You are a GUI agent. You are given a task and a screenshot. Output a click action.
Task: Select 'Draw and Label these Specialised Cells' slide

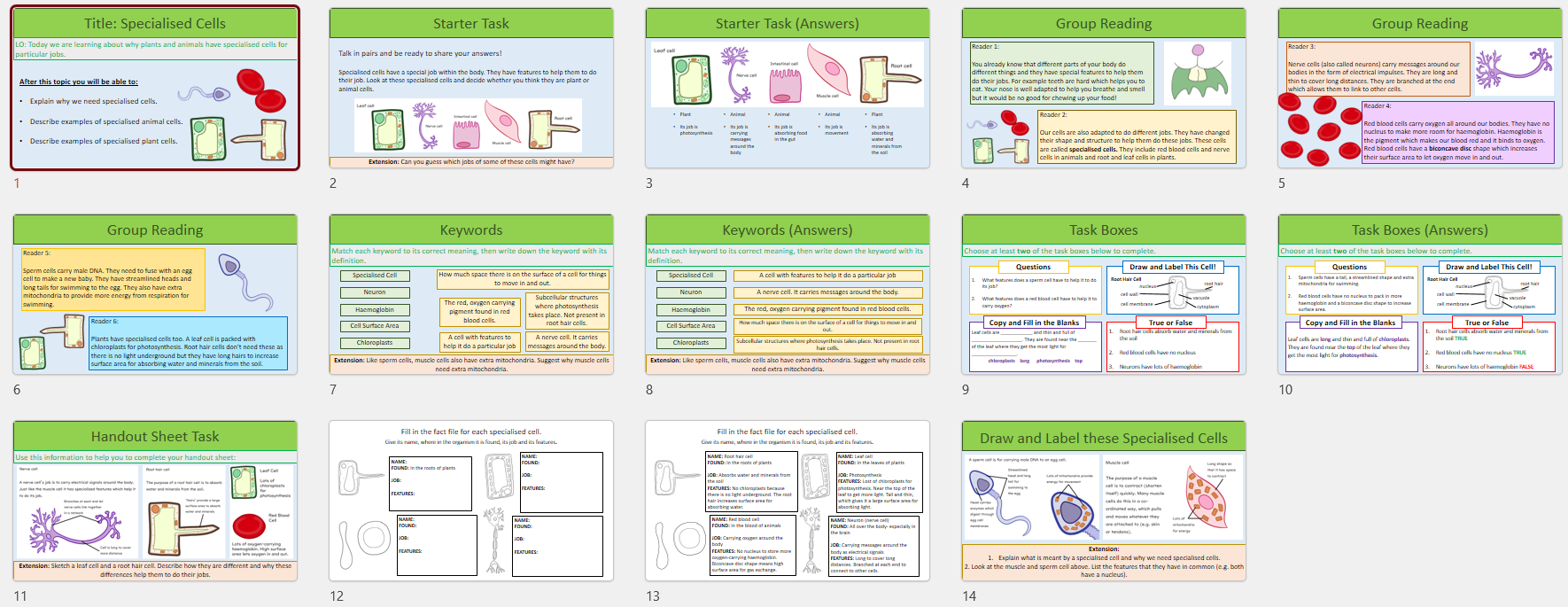click(x=1103, y=502)
